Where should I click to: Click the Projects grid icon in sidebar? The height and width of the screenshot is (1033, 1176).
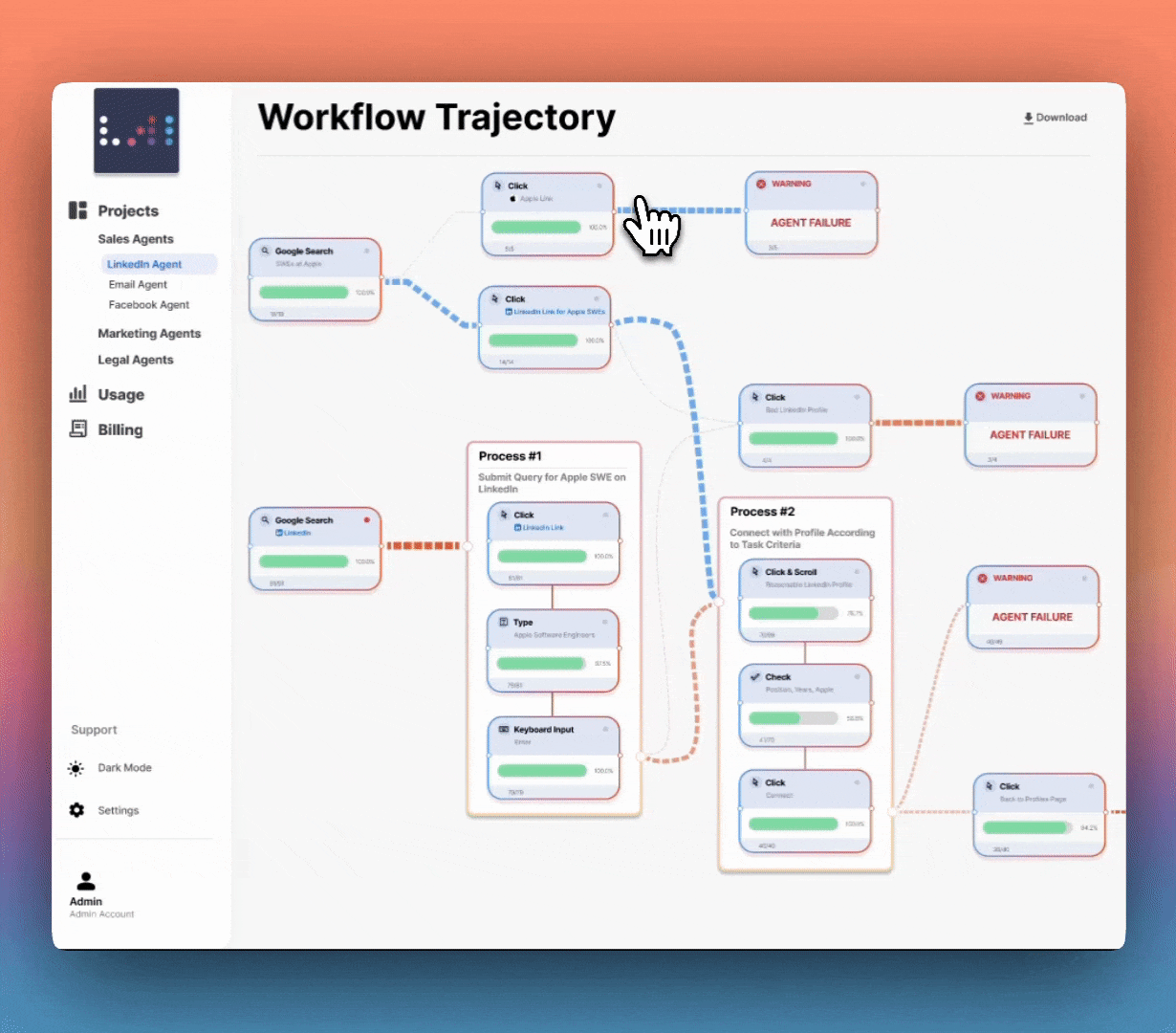77,210
